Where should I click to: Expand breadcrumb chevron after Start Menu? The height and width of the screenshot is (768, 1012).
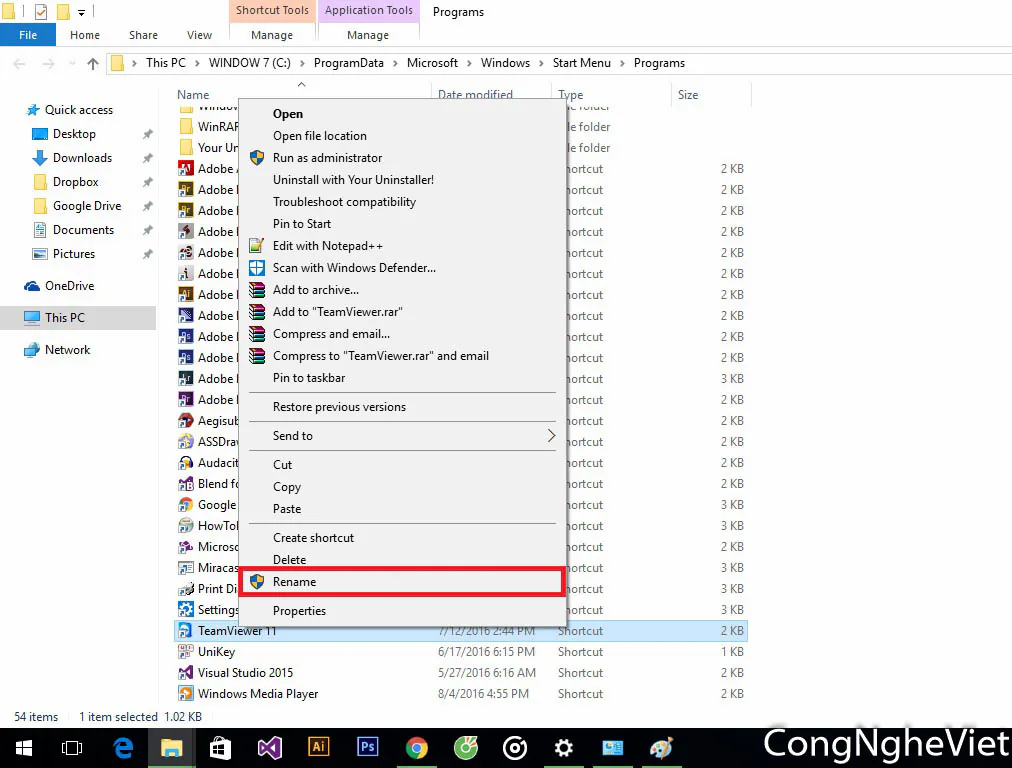tap(622, 63)
